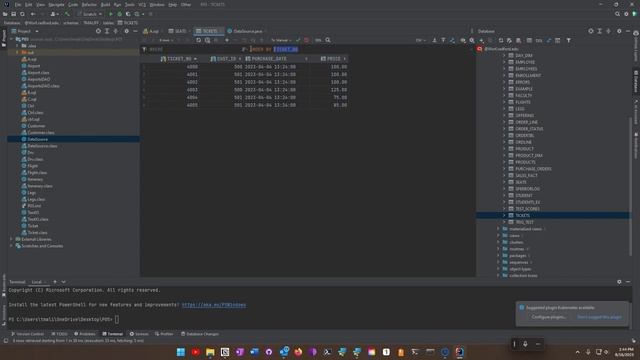Viewport: 640px width, 360px height.
Task: Open Firefox from the taskbar
Action: click(x=298, y=352)
